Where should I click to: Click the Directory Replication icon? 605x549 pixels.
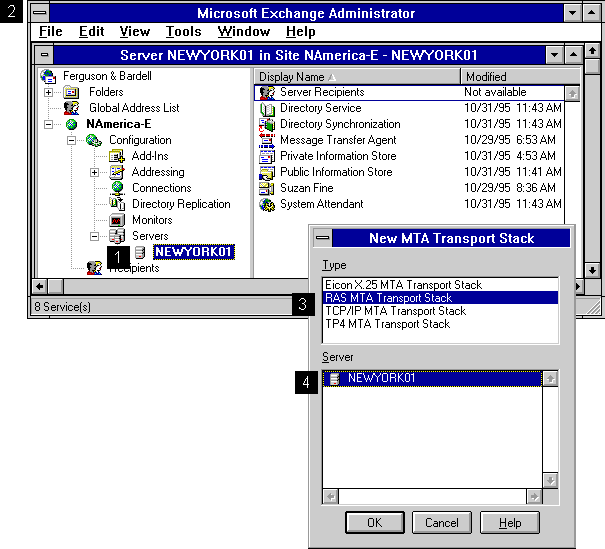(117, 203)
